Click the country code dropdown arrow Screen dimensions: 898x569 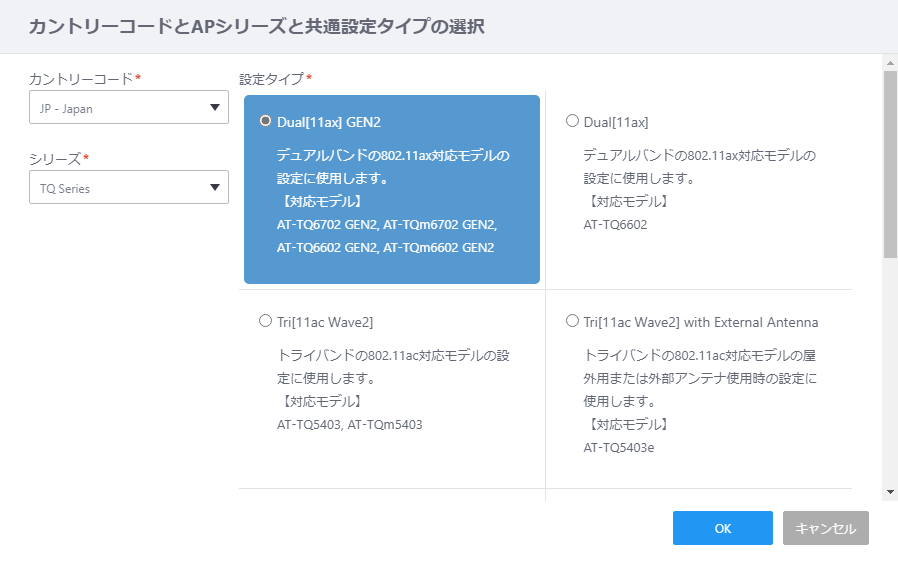click(215, 107)
